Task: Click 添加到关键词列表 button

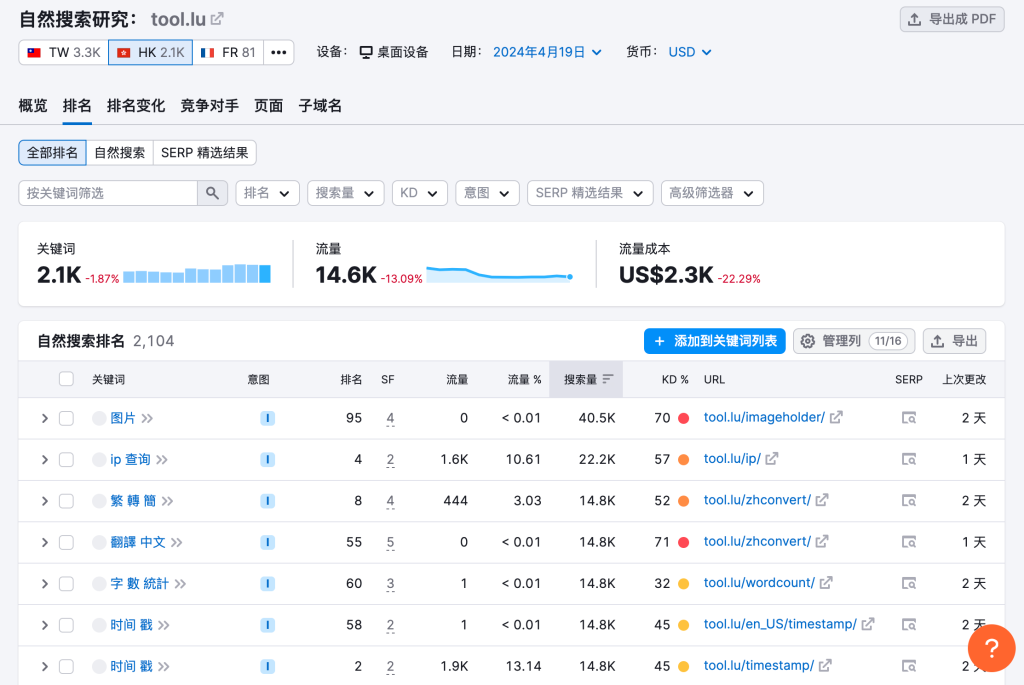Action: (x=714, y=341)
